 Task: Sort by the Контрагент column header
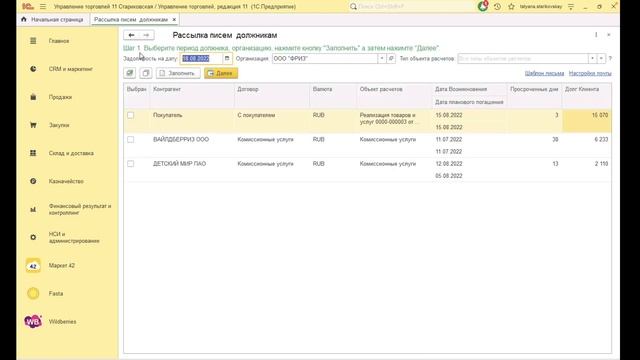(x=193, y=89)
